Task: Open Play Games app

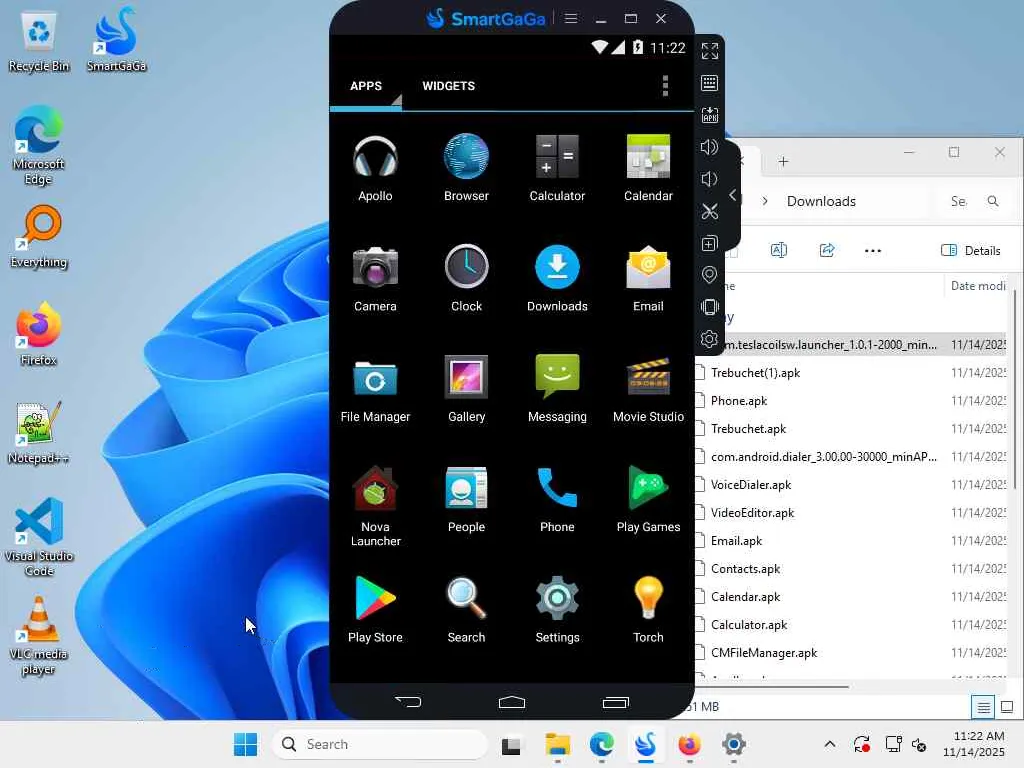Action: pos(648,499)
